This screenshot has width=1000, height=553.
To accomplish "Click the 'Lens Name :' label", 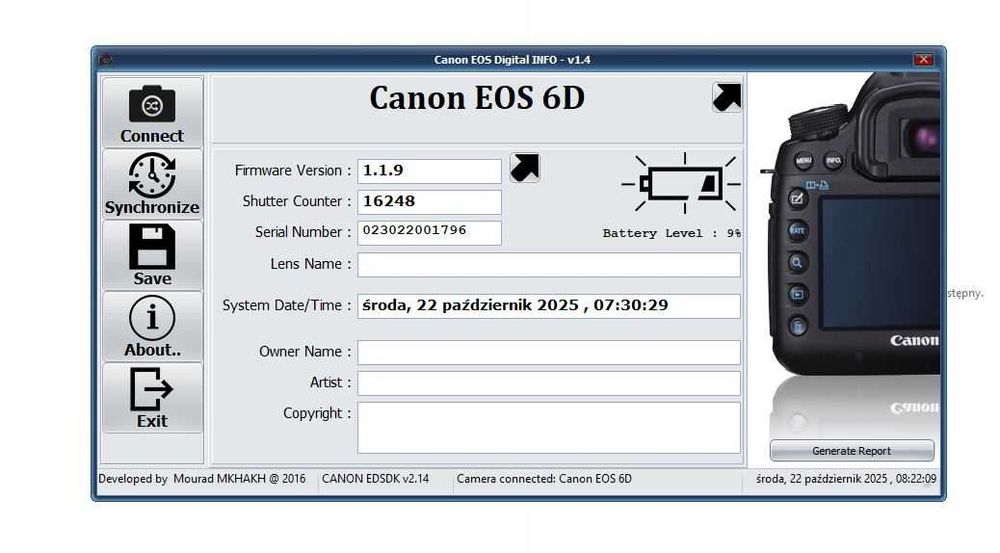I will [311, 263].
